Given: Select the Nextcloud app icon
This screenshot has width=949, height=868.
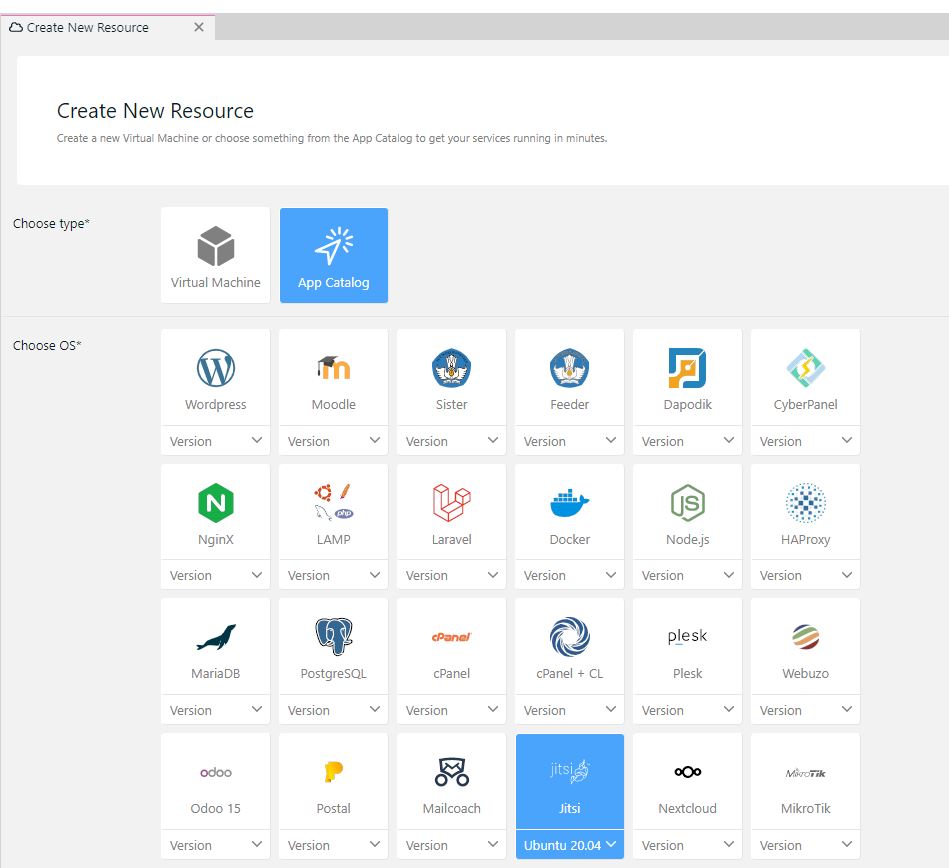Looking at the screenshot, I should tap(687, 772).
